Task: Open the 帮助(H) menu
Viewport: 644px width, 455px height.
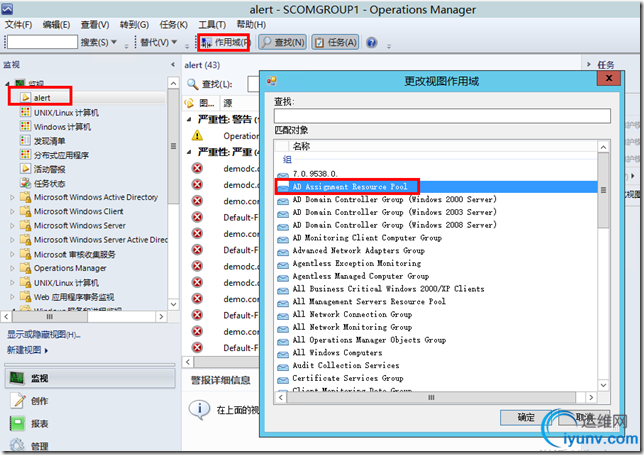Action: coord(251,25)
